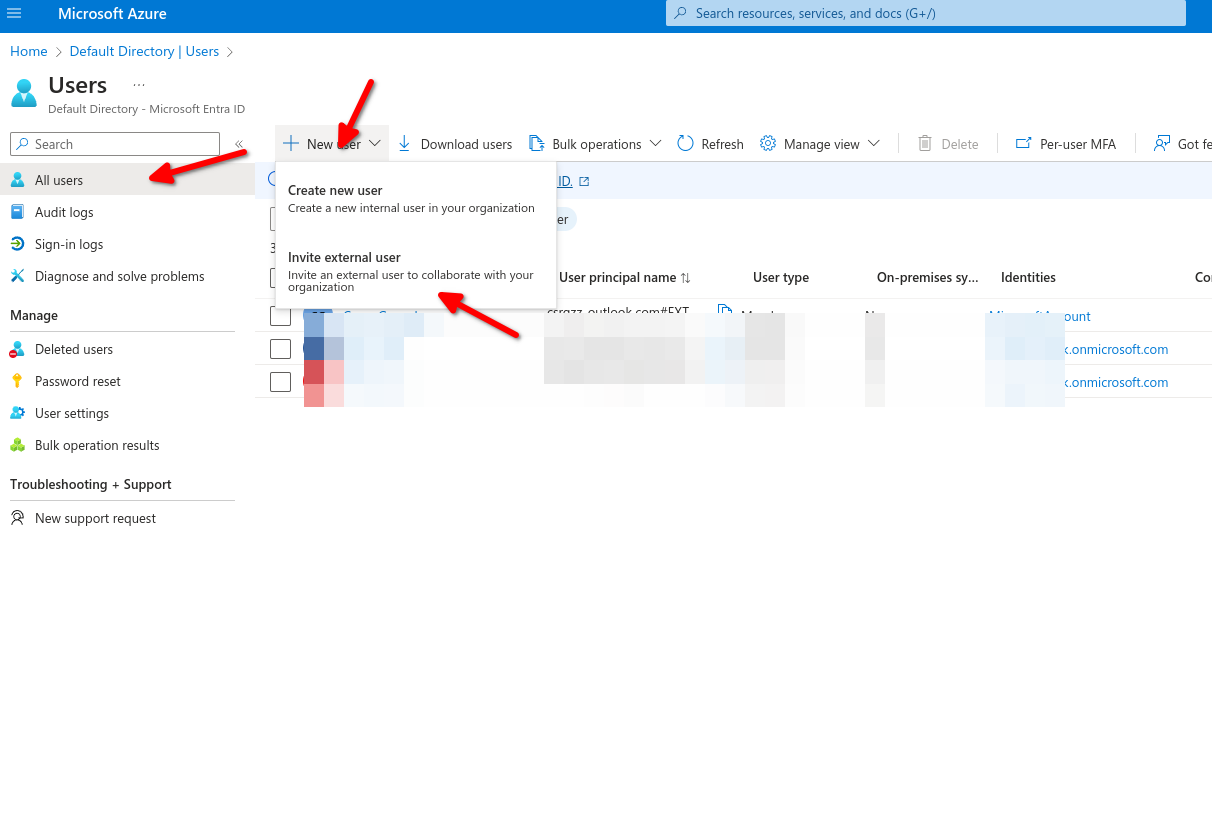Open Default Directory | Users breadcrumb

point(144,51)
